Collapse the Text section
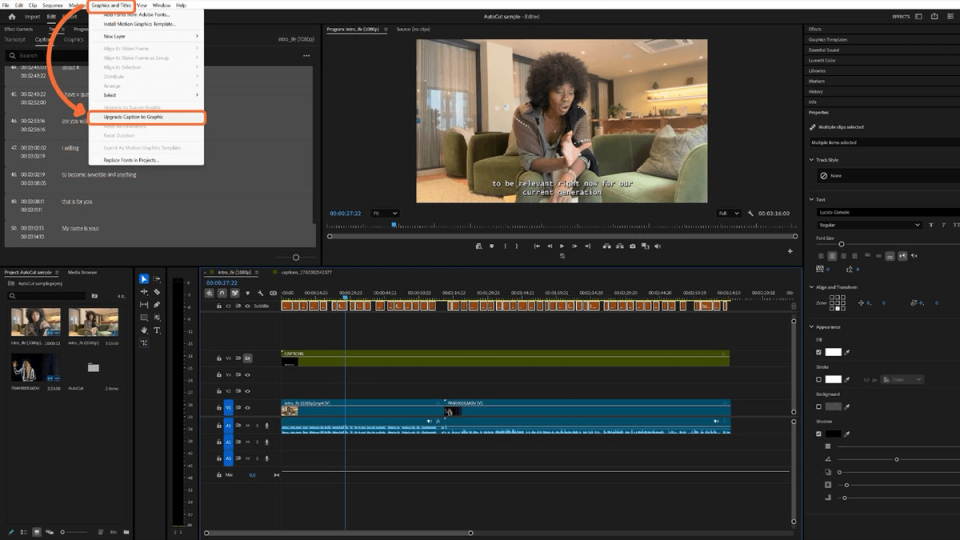960x540 pixels. click(812, 200)
